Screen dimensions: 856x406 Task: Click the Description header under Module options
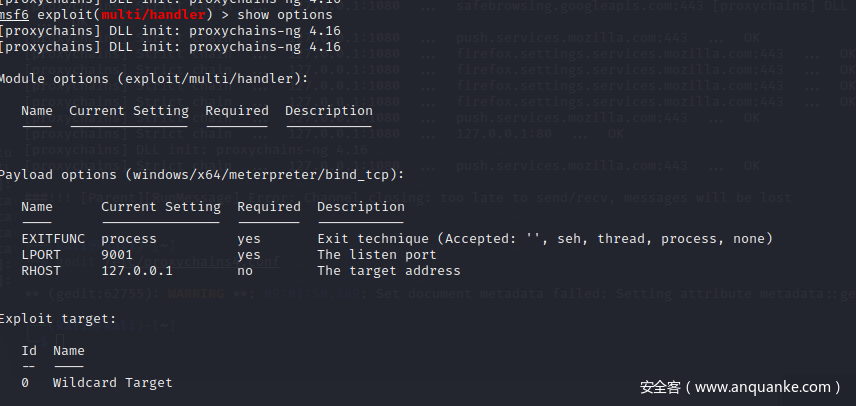(328, 111)
